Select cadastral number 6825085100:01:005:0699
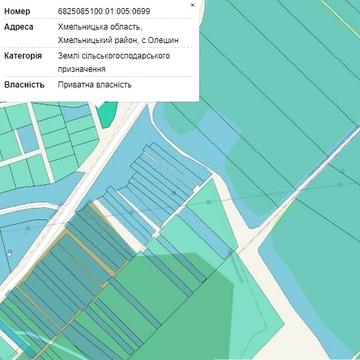360x360 pixels. click(104, 11)
